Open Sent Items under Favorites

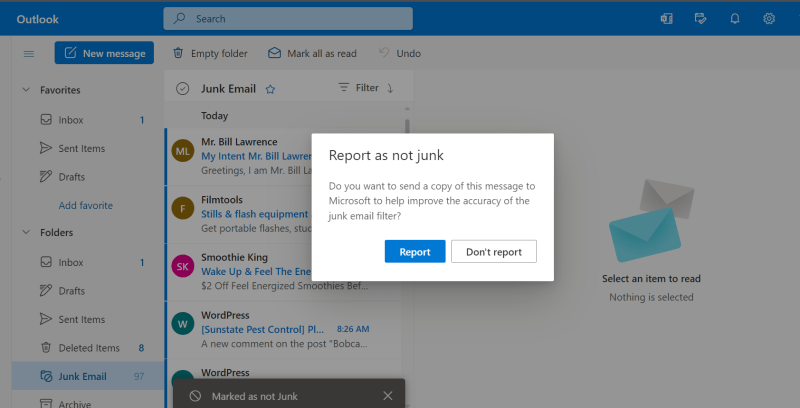81,148
